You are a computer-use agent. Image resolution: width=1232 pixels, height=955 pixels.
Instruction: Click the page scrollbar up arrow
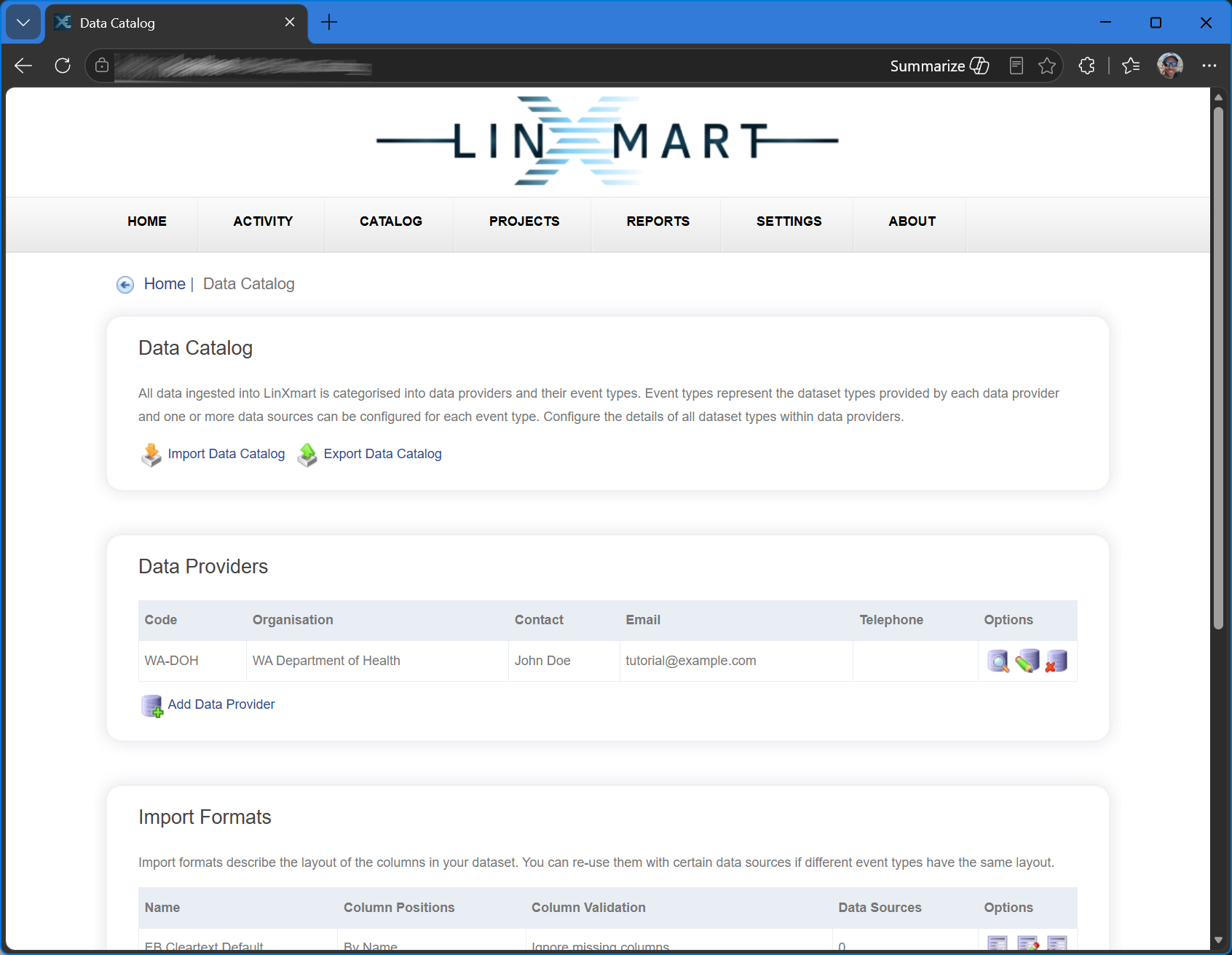pyautogui.click(x=1218, y=97)
